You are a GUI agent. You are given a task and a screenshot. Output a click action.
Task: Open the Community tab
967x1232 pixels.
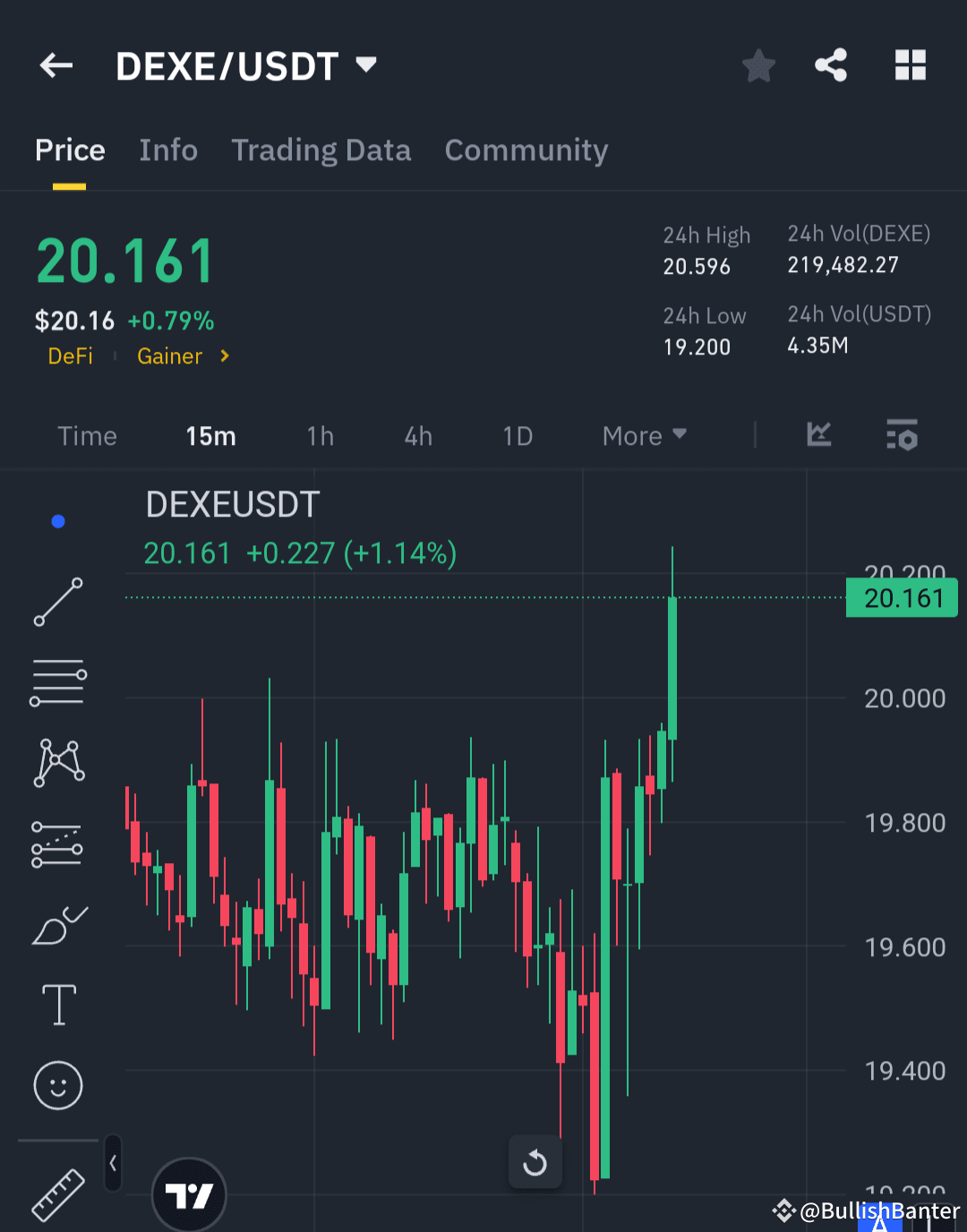click(526, 150)
